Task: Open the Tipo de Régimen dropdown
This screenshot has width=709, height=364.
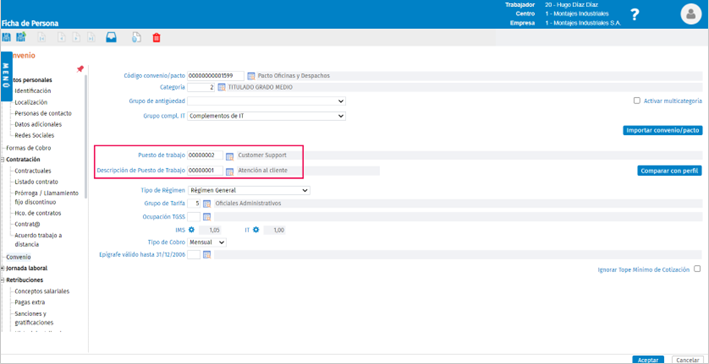Action: click(x=249, y=190)
